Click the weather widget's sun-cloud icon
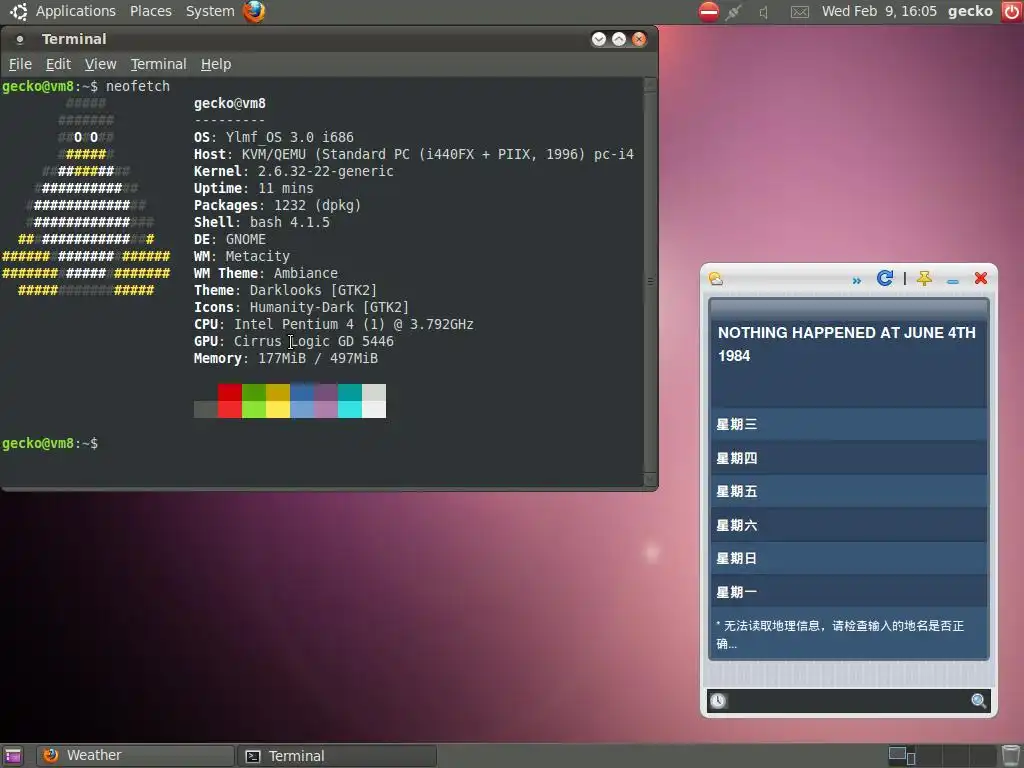 pyautogui.click(x=716, y=279)
